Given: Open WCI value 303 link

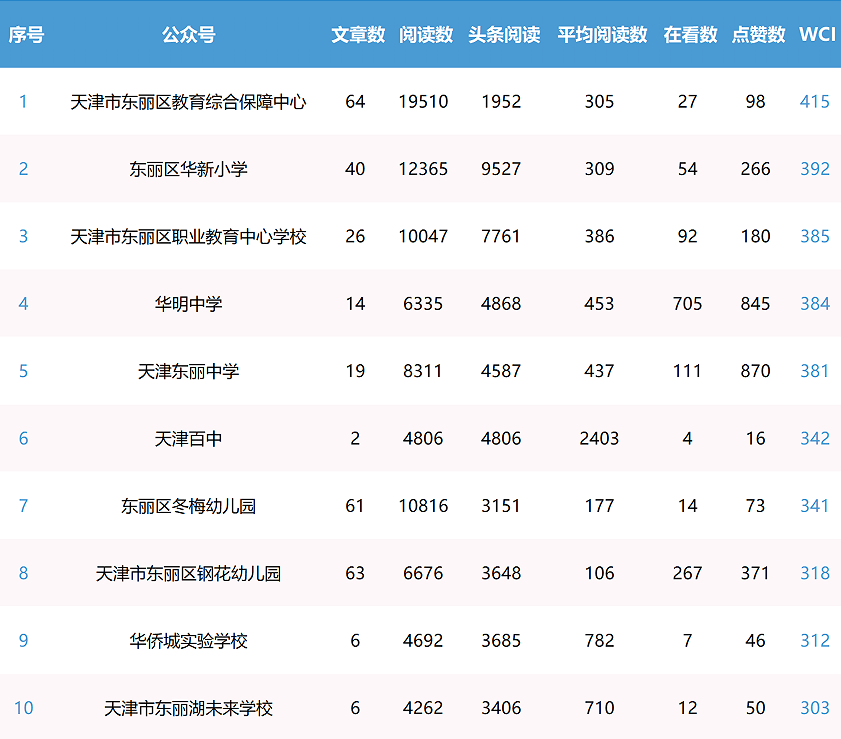Looking at the screenshot, I should click(815, 708).
